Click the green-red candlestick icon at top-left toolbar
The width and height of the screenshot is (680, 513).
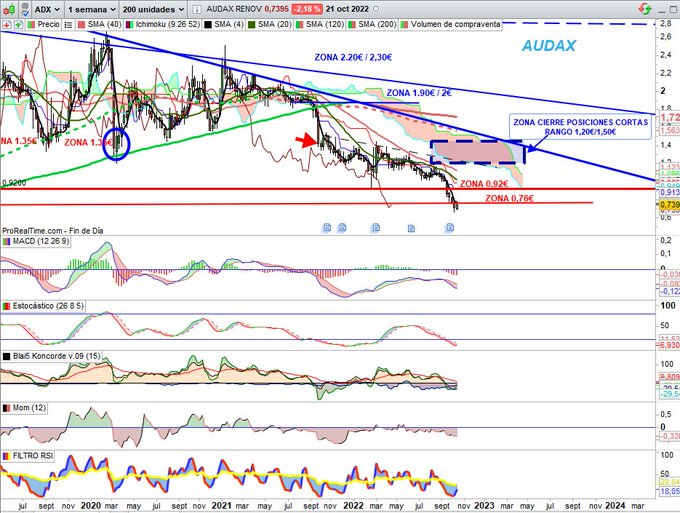click(9, 9)
